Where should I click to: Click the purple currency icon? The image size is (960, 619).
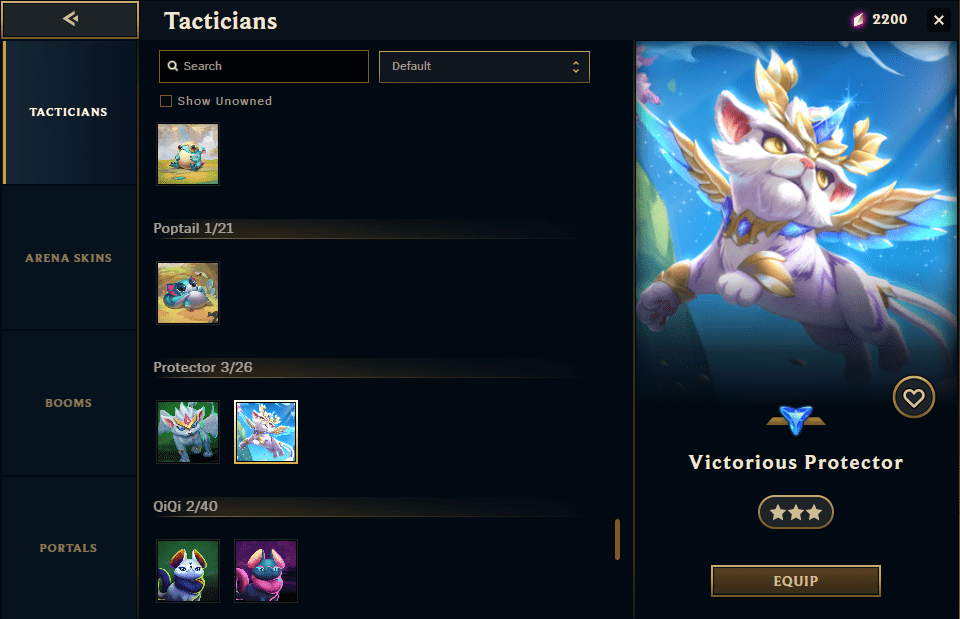click(858, 20)
